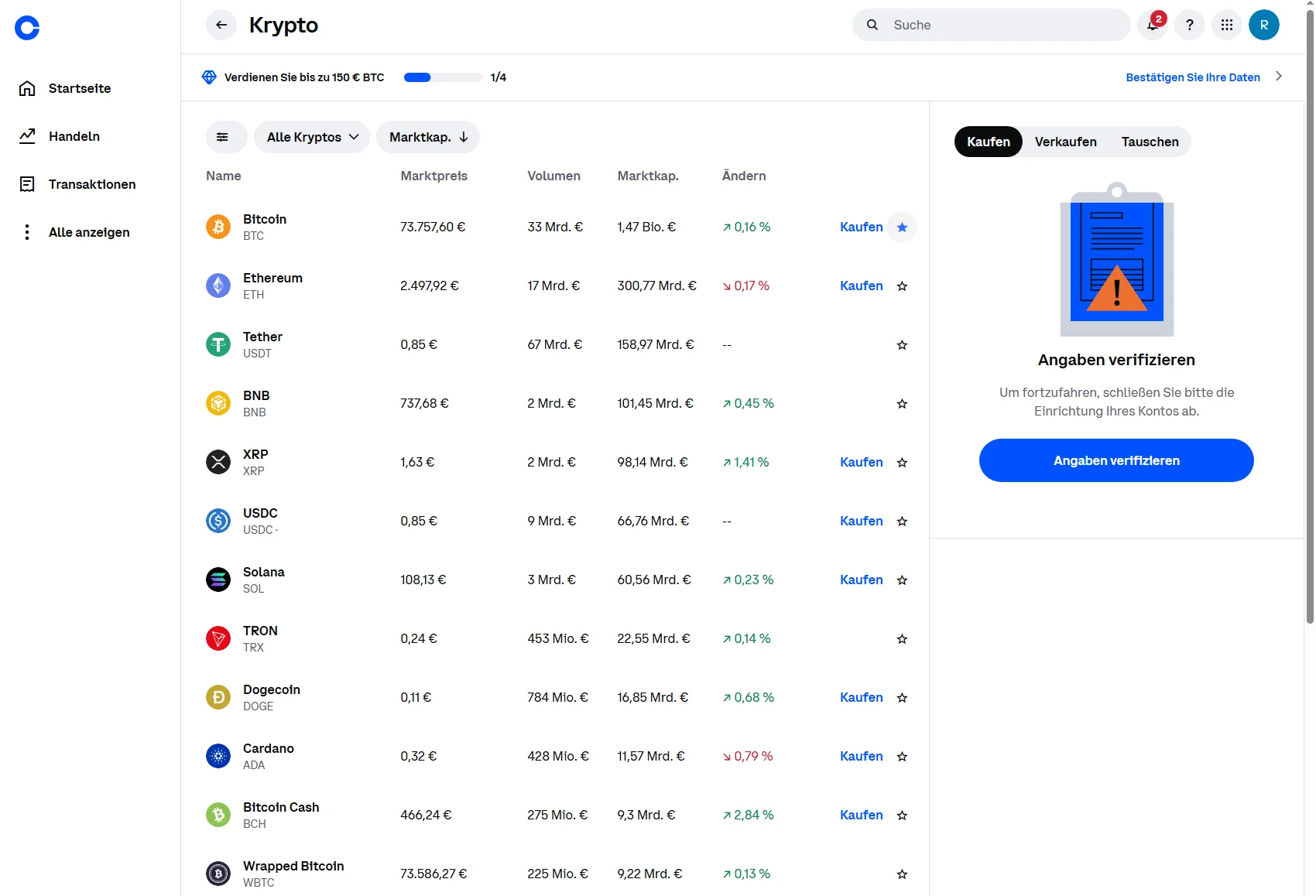The width and height of the screenshot is (1316, 896).
Task: Sort by Marktpreis column header
Action: tap(434, 176)
